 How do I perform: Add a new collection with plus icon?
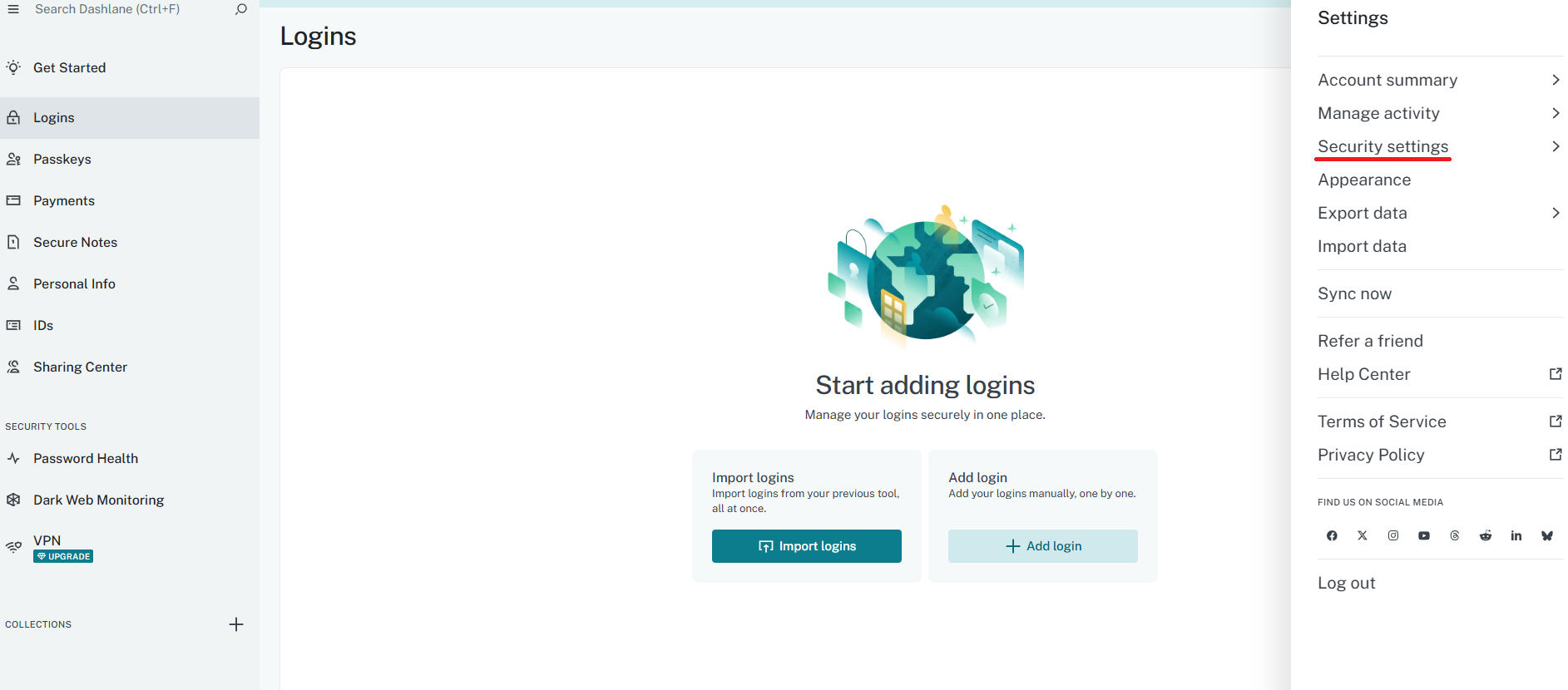[236, 624]
